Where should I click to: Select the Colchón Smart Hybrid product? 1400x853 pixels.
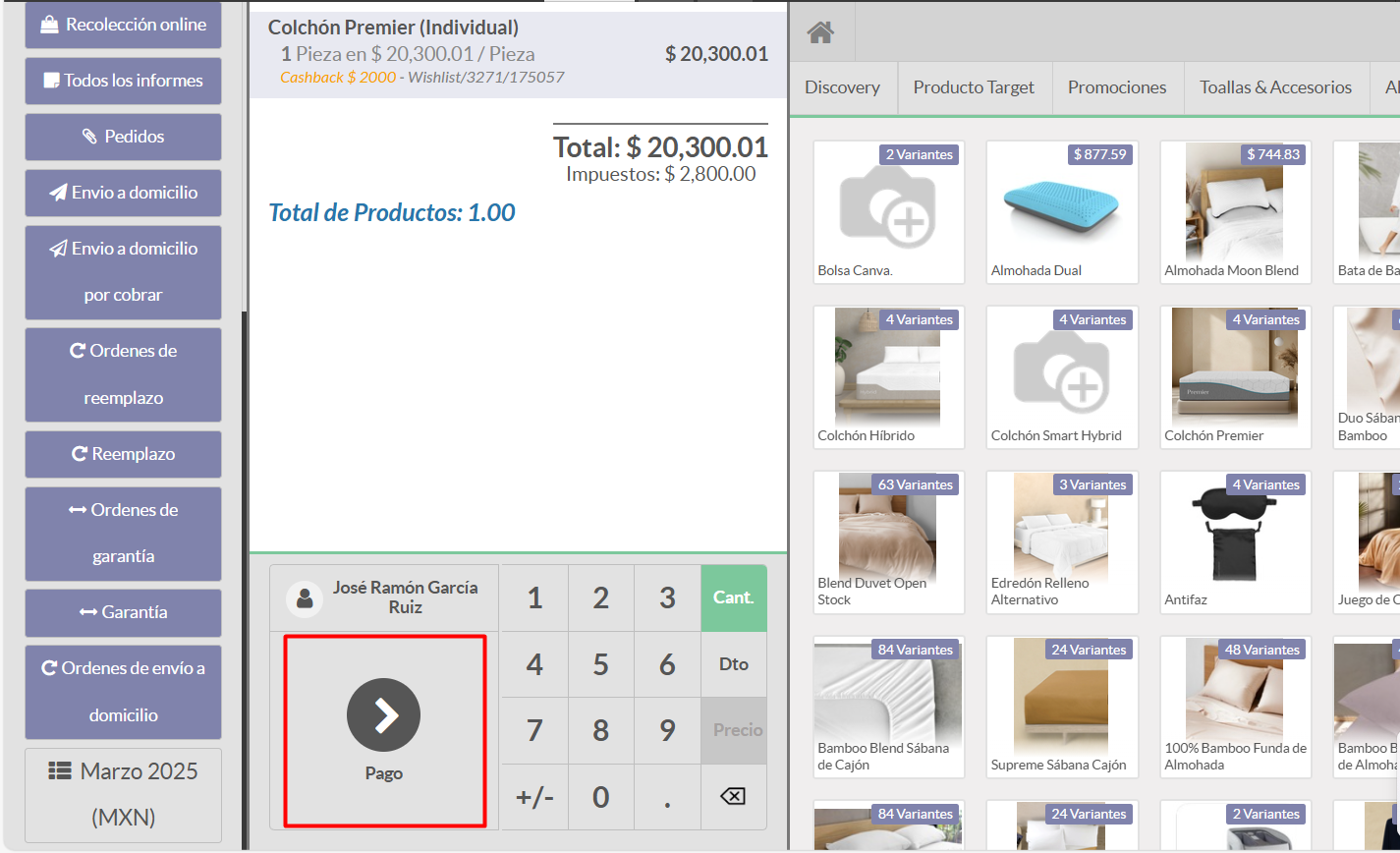pos(1062,377)
